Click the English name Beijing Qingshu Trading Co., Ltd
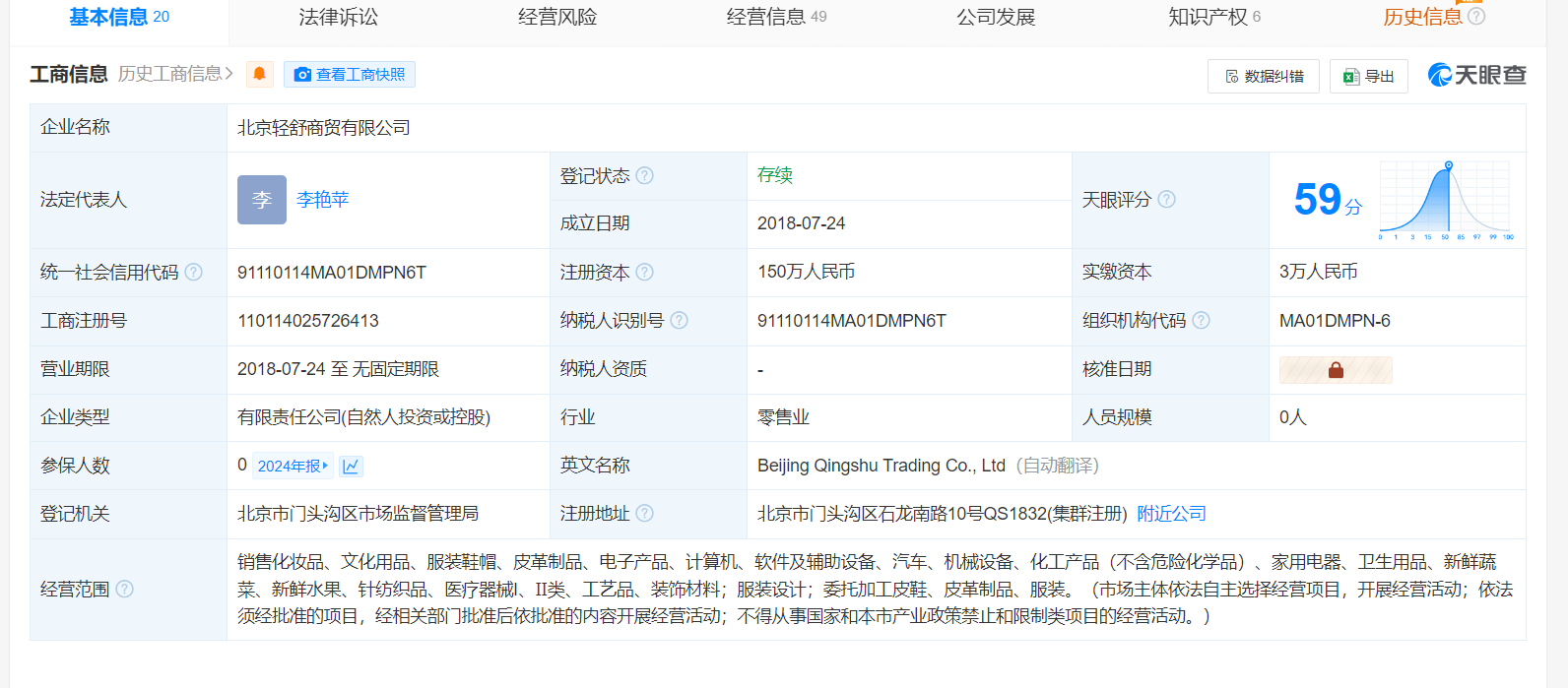Screen dimensions: 1568x688 click(x=882, y=466)
